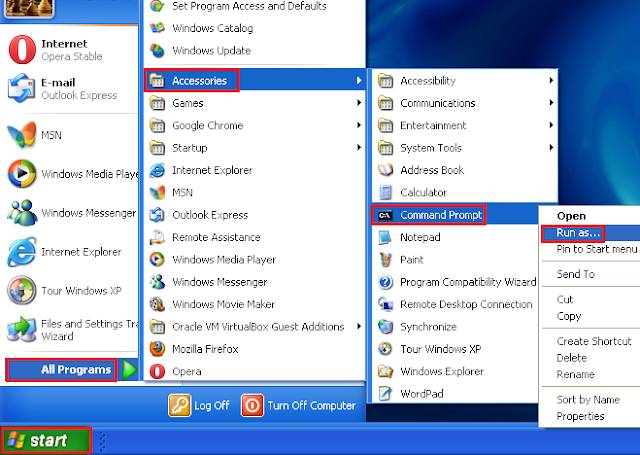Click the MSN text label in All Programs

click(182, 192)
